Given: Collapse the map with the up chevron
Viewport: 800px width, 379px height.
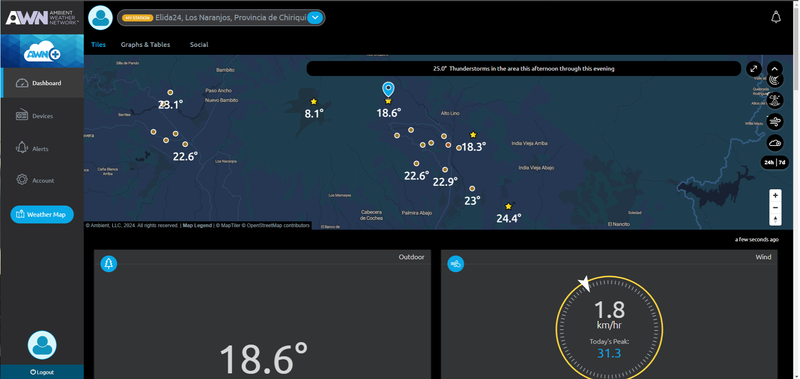Looking at the screenshot, I should click(x=774, y=69).
